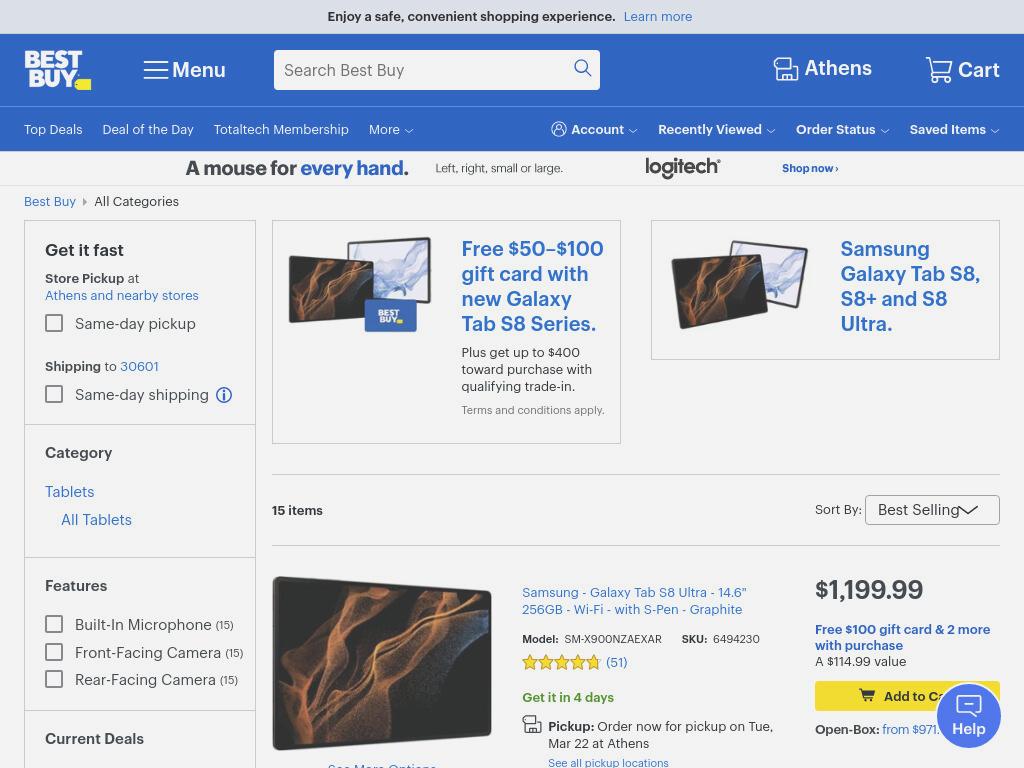This screenshot has width=1024, height=768.
Task: Open Top Deals
Action: click(53, 129)
